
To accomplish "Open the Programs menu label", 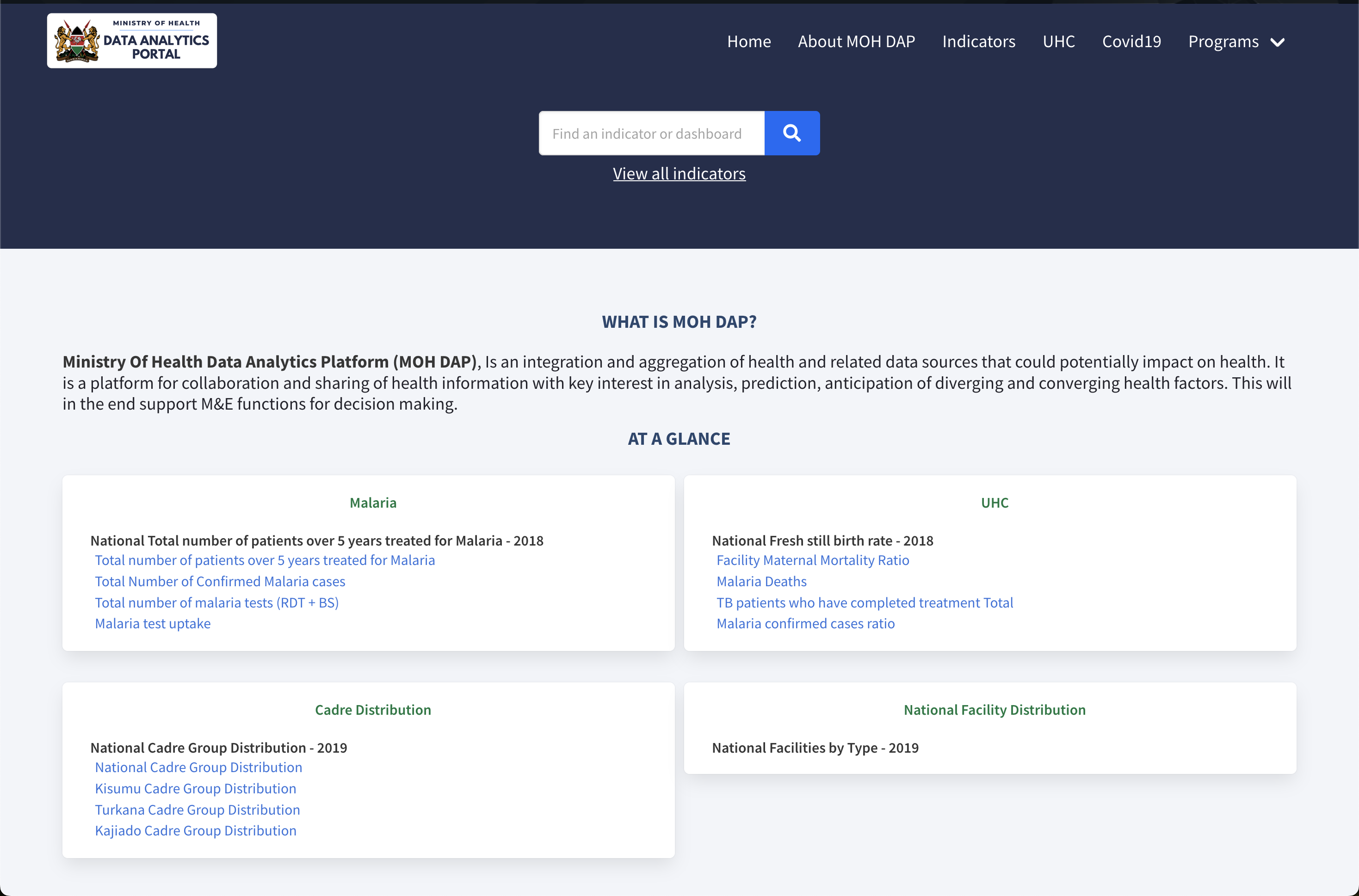I will (1223, 42).
